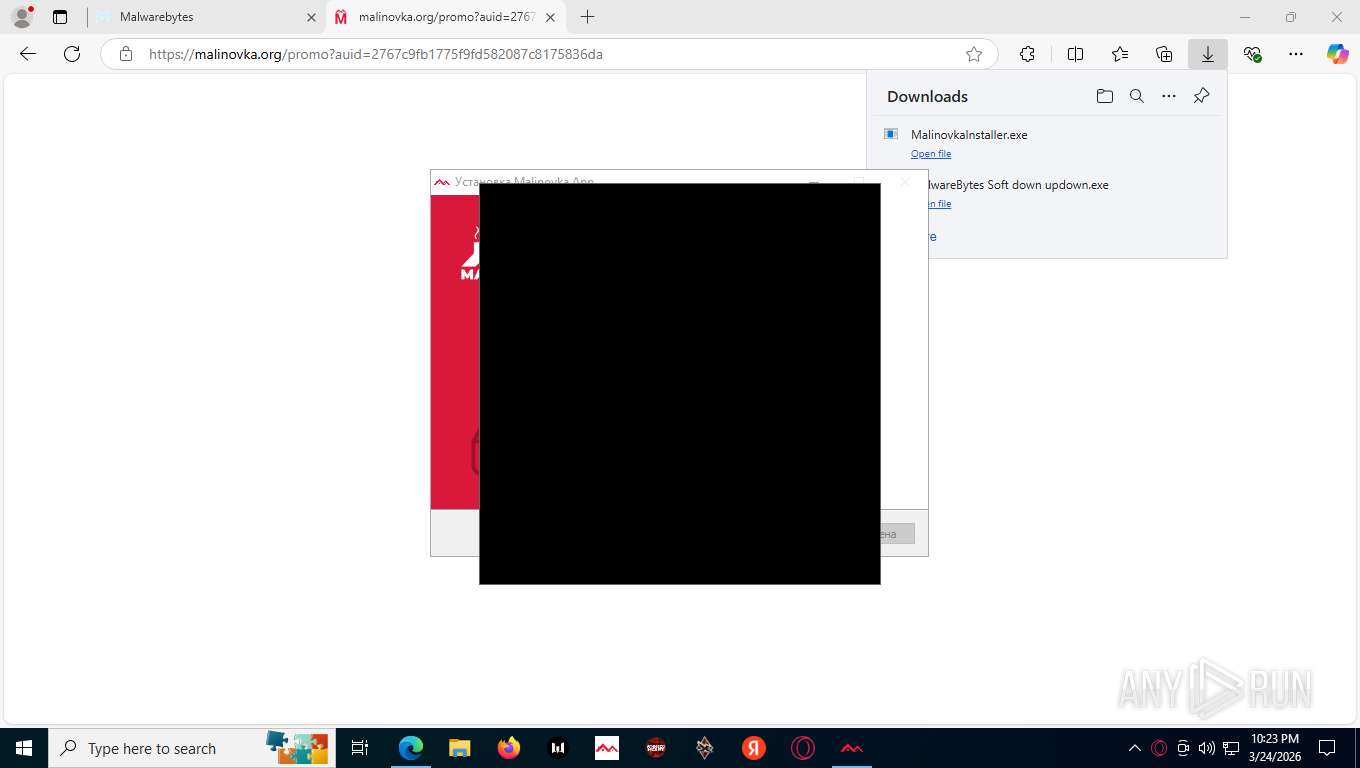Select MalwareBytes Soft down updown.exe entry

[1046, 194]
